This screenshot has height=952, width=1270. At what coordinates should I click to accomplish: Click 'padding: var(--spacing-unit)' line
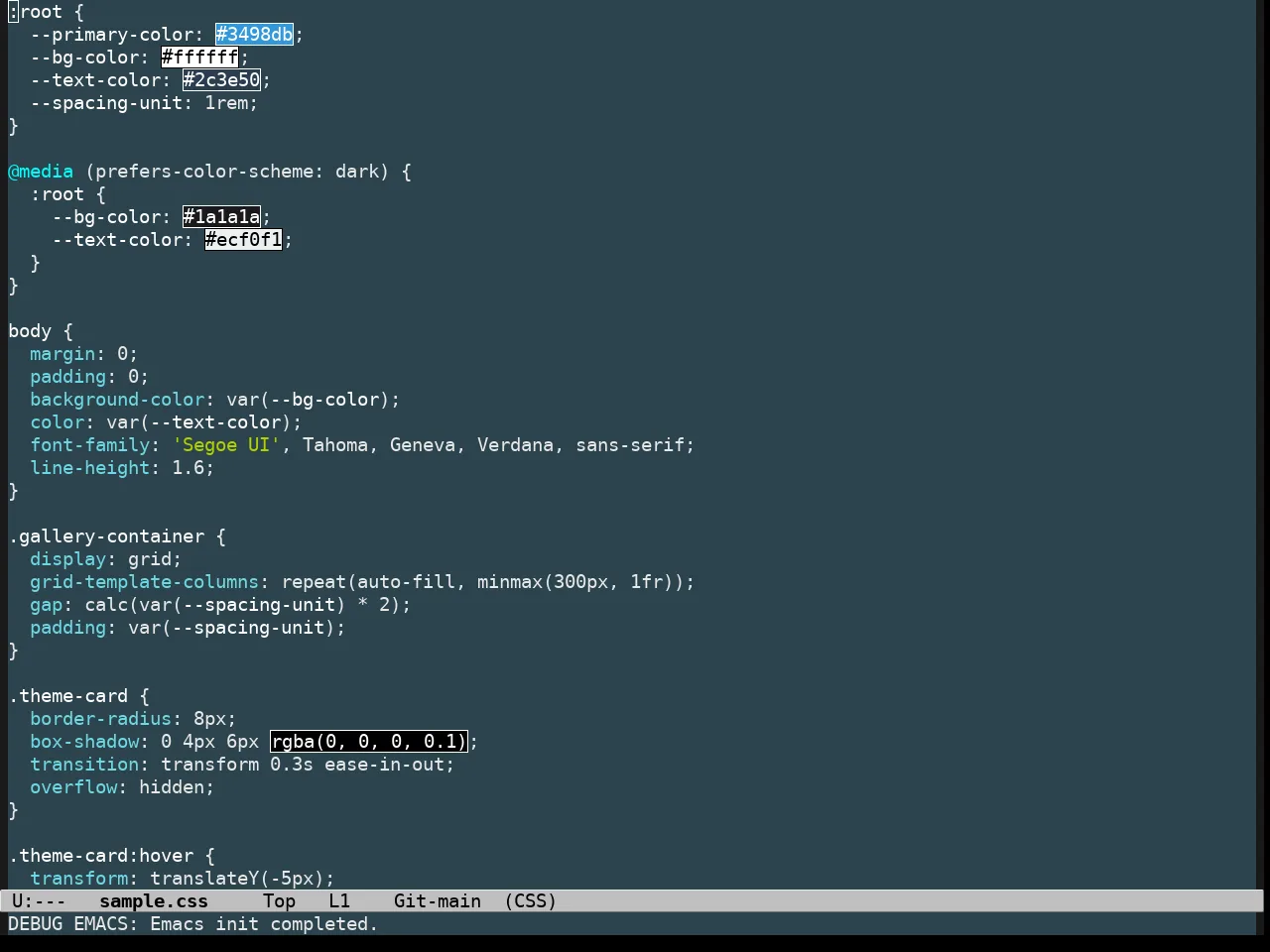(188, 628)
